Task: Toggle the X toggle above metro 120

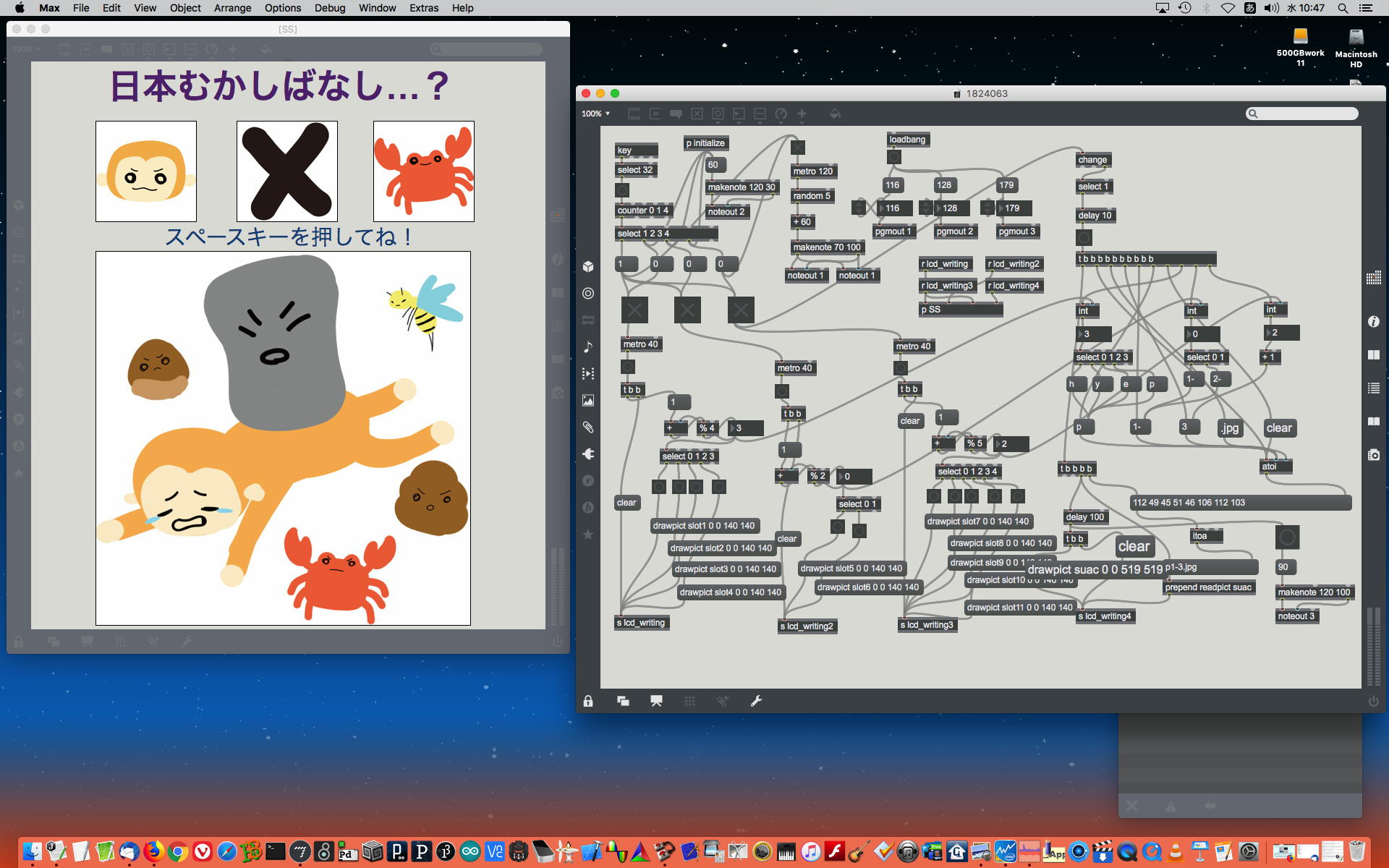Action: click(797, 148)
